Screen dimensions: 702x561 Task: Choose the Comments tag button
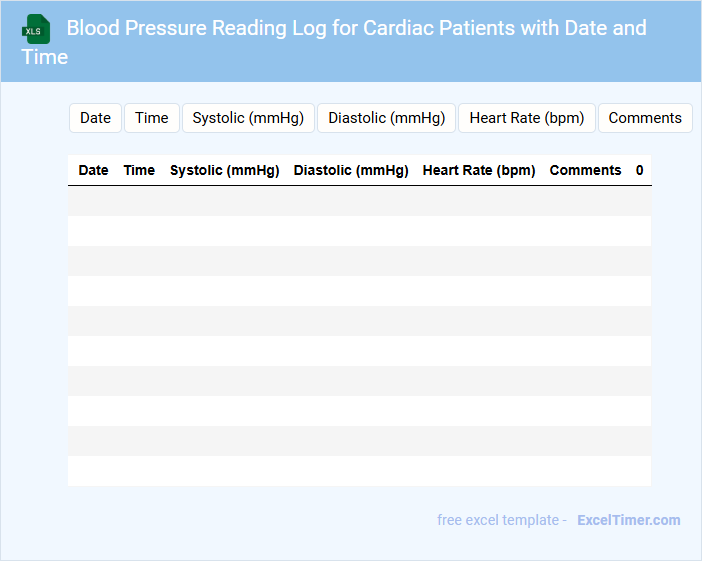(644, 118)
